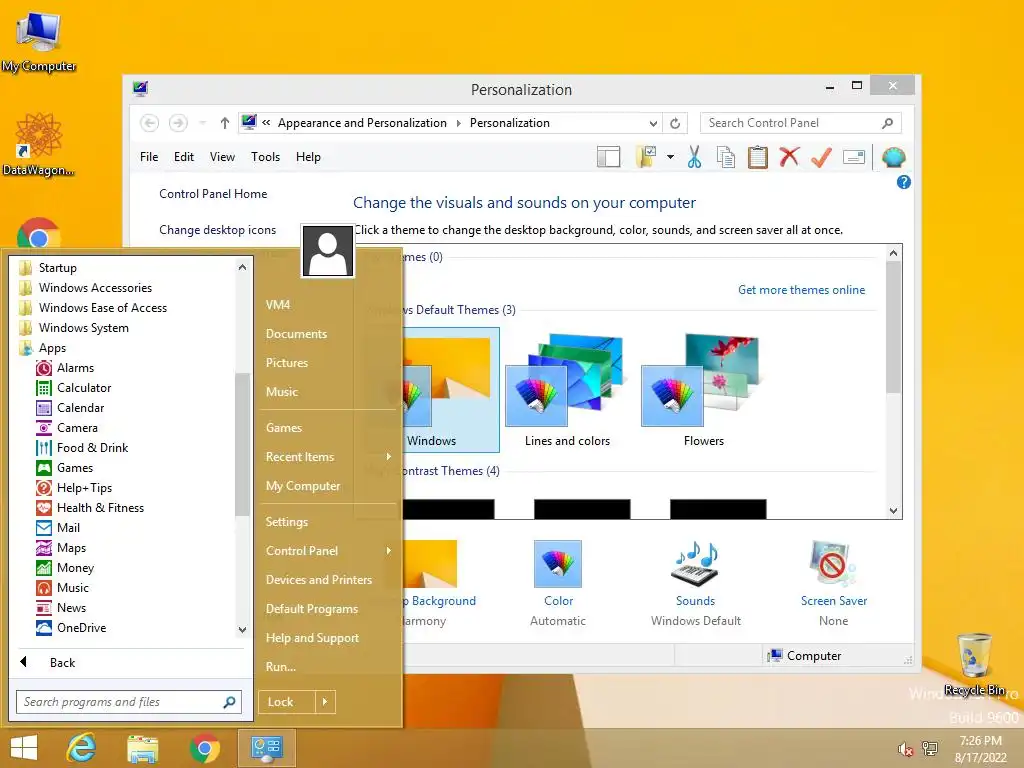Click the Paste clipboard toolbar icon
The height and width of the screenshot is (768, 1024).
758,157
